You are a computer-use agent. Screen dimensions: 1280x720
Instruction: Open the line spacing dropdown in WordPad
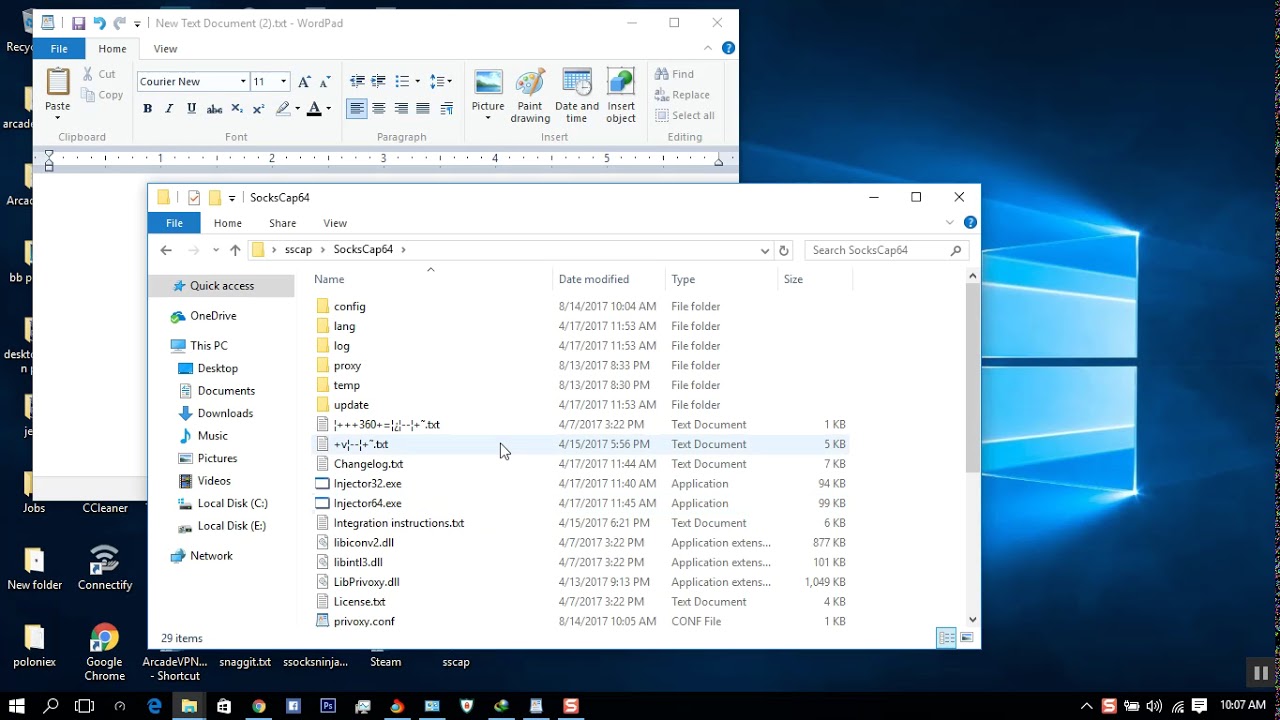pos(441,81)
